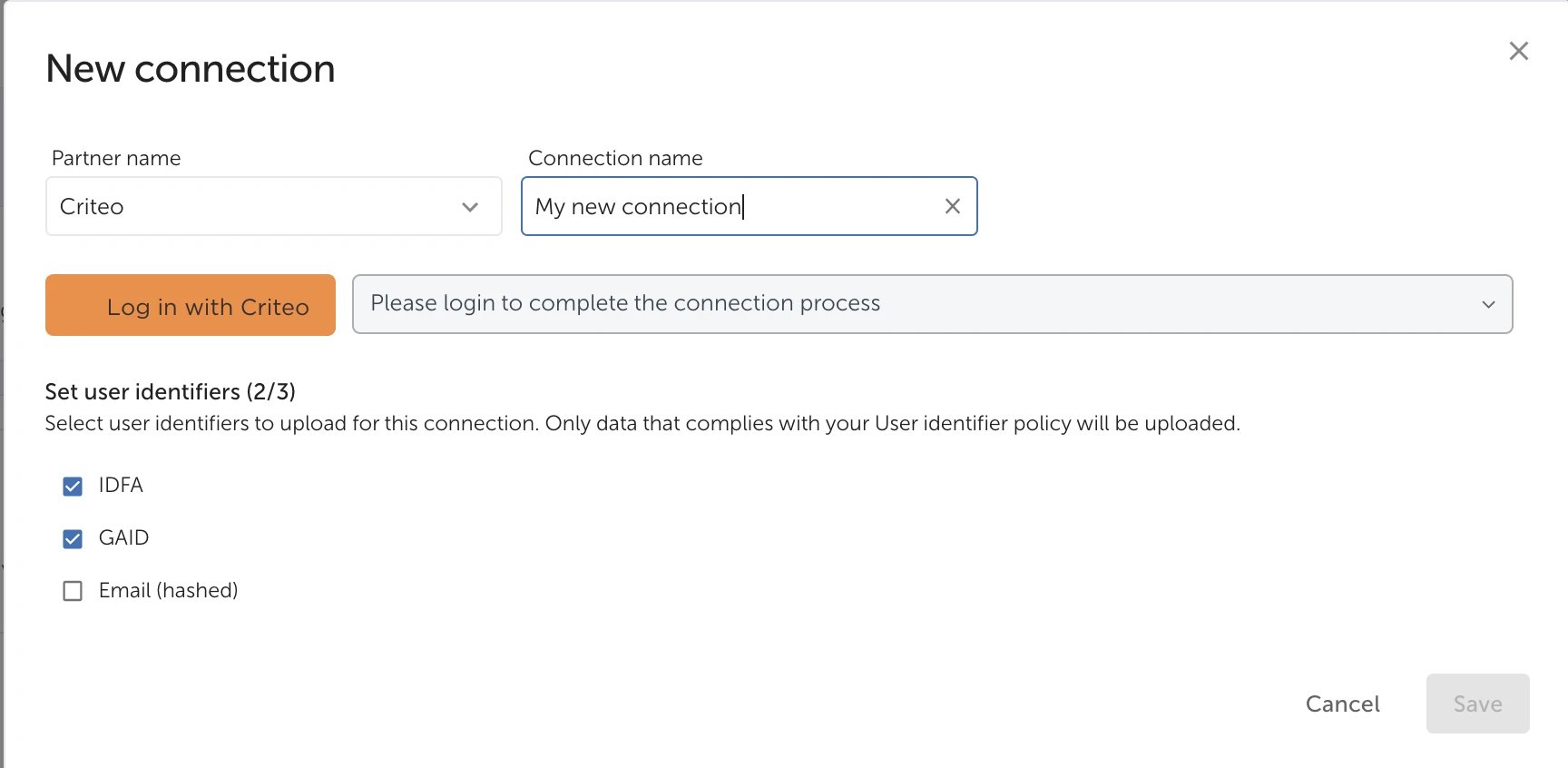Viewport: 1568px width, 768px height.
Task: Expand the login-required account dropdown
Action: point(932,304)
